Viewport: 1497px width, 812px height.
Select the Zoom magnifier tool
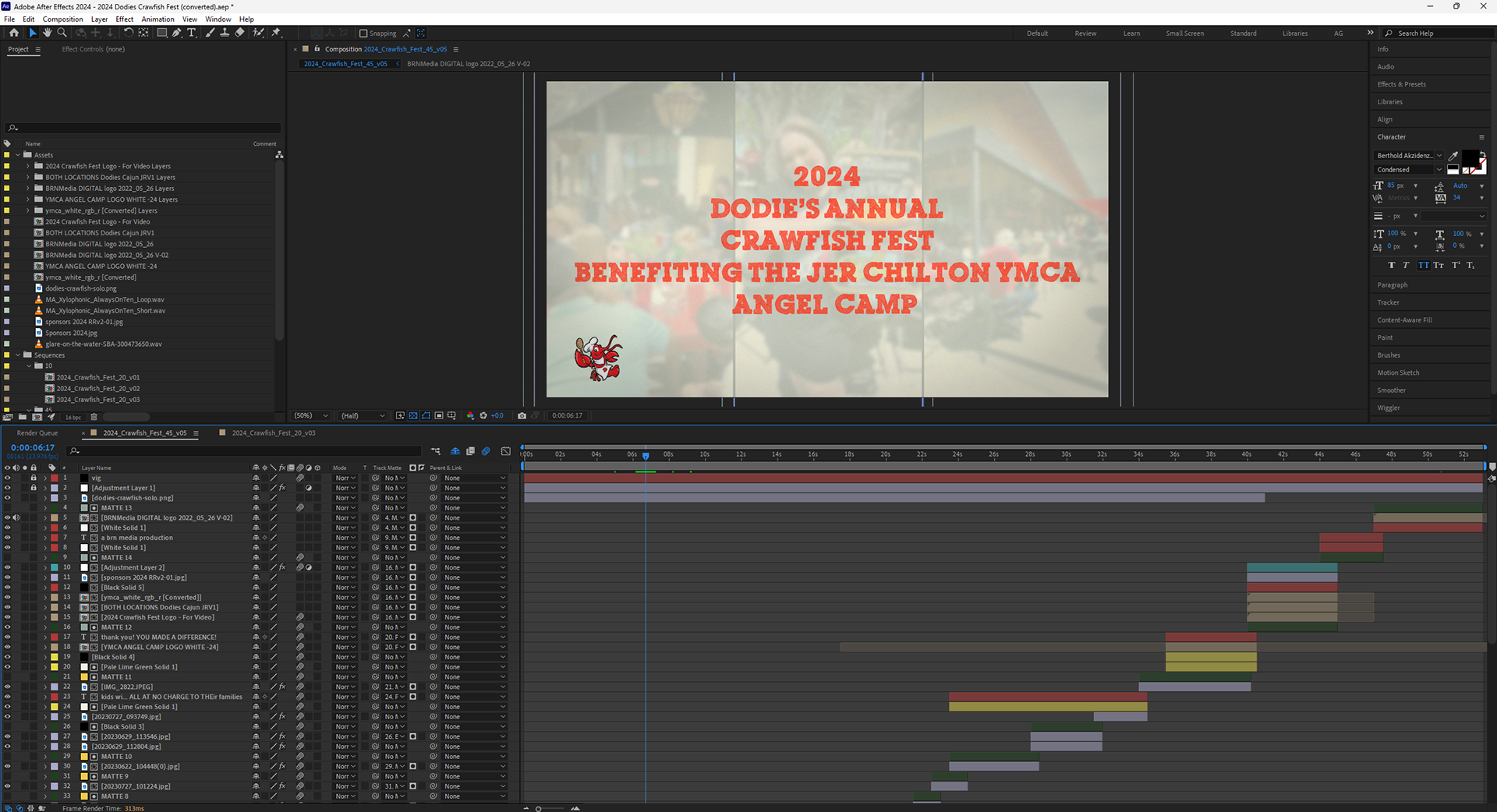62,33
